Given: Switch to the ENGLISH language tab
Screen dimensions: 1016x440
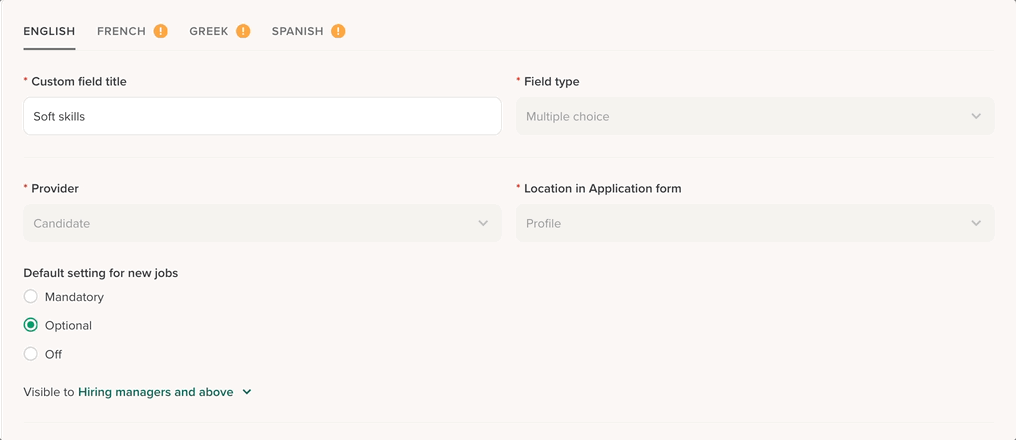Looking at the screenshot, I should coord(49,31).
